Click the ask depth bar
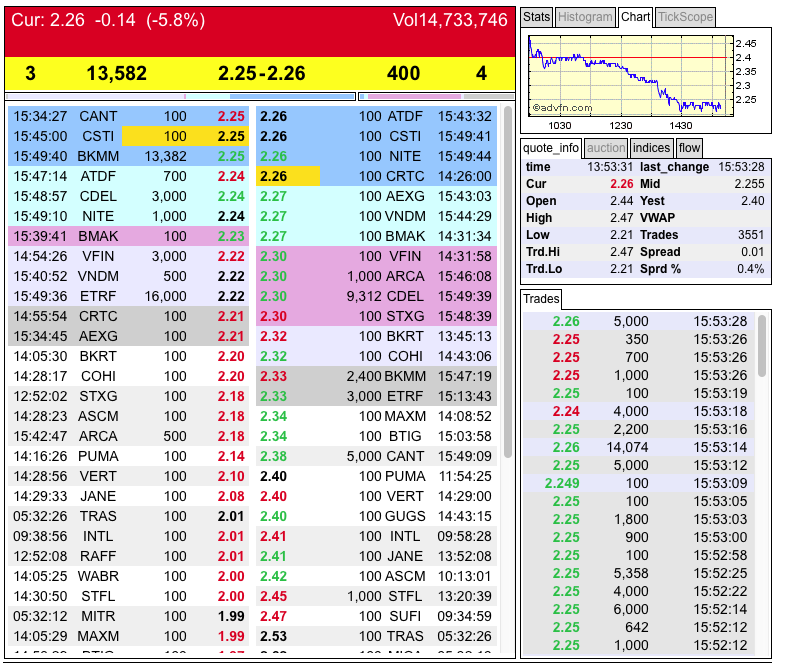 [x=437, y=96]
